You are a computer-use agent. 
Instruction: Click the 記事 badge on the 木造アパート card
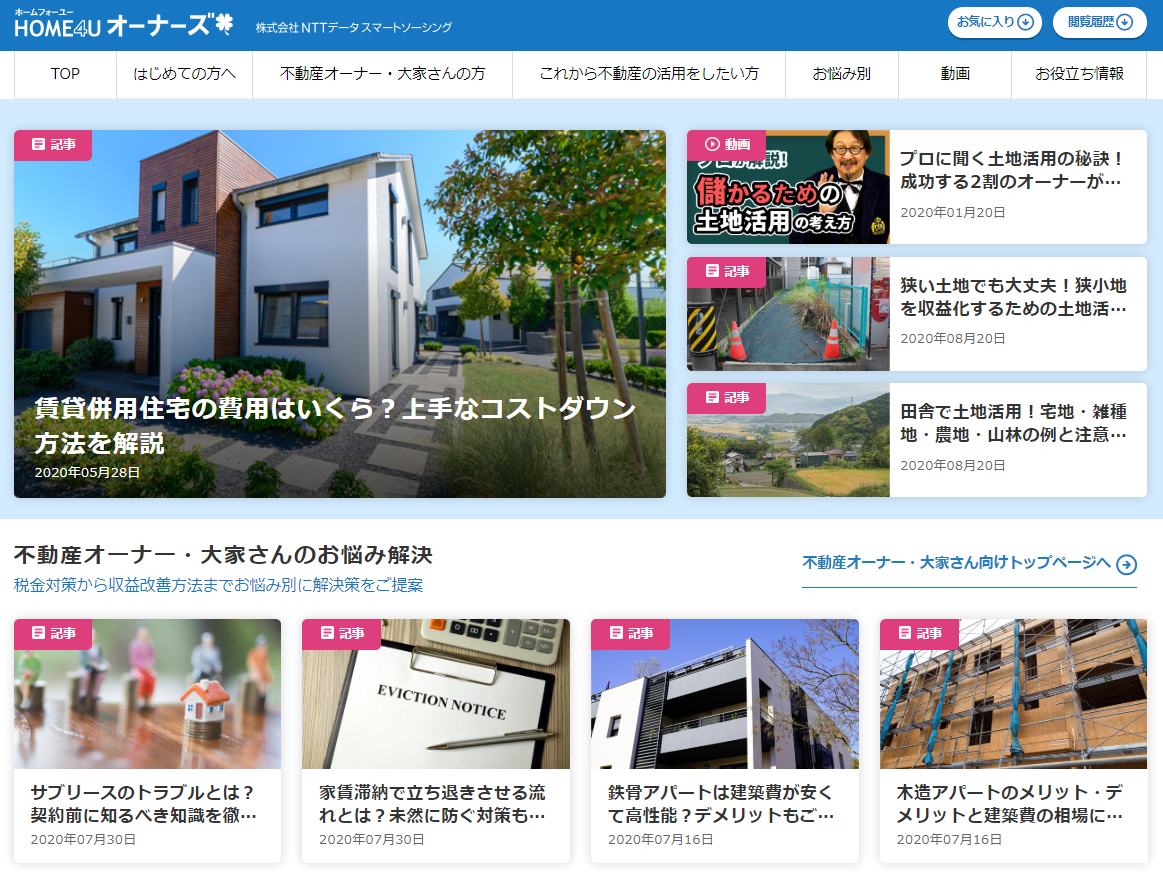pyautogui.click(x=917, y=634)
